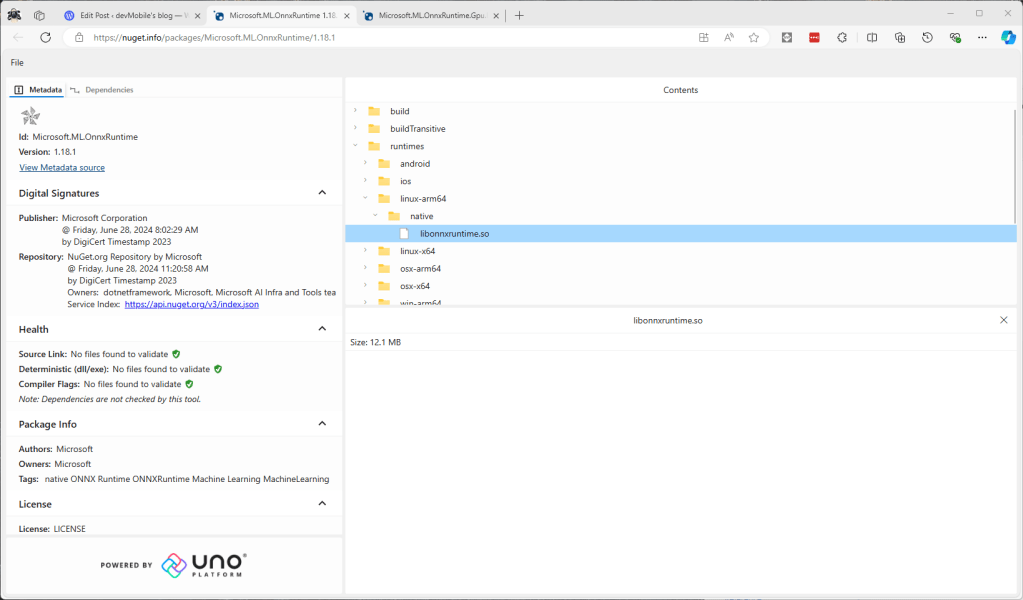Screen dimensions: 1023x600
Task: Click the Copilot icon in browser toolbar
Action: (x=1008, y=37)
